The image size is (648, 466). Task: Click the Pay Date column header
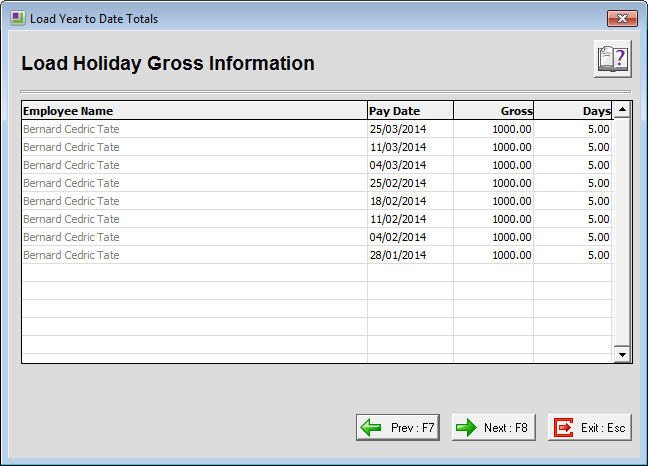410,111
